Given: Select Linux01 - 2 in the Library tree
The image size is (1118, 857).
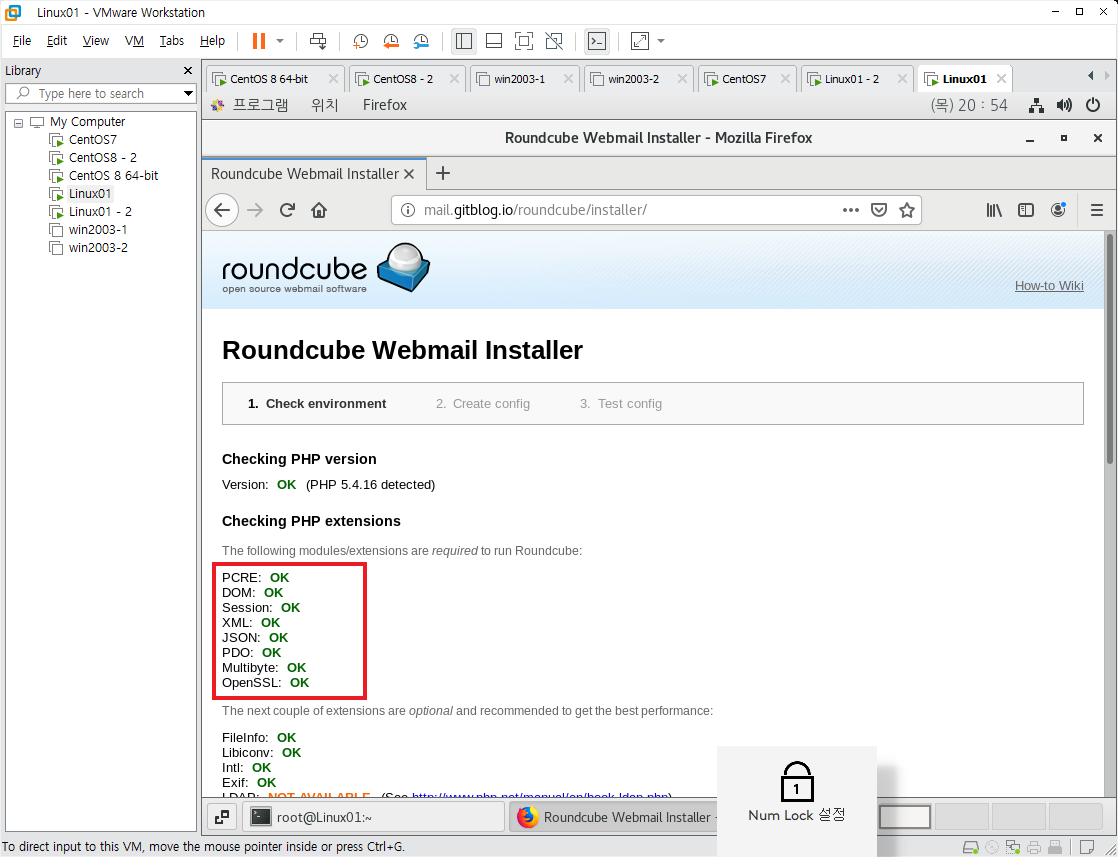Looking at the screenshot, I should pos(100,212).
